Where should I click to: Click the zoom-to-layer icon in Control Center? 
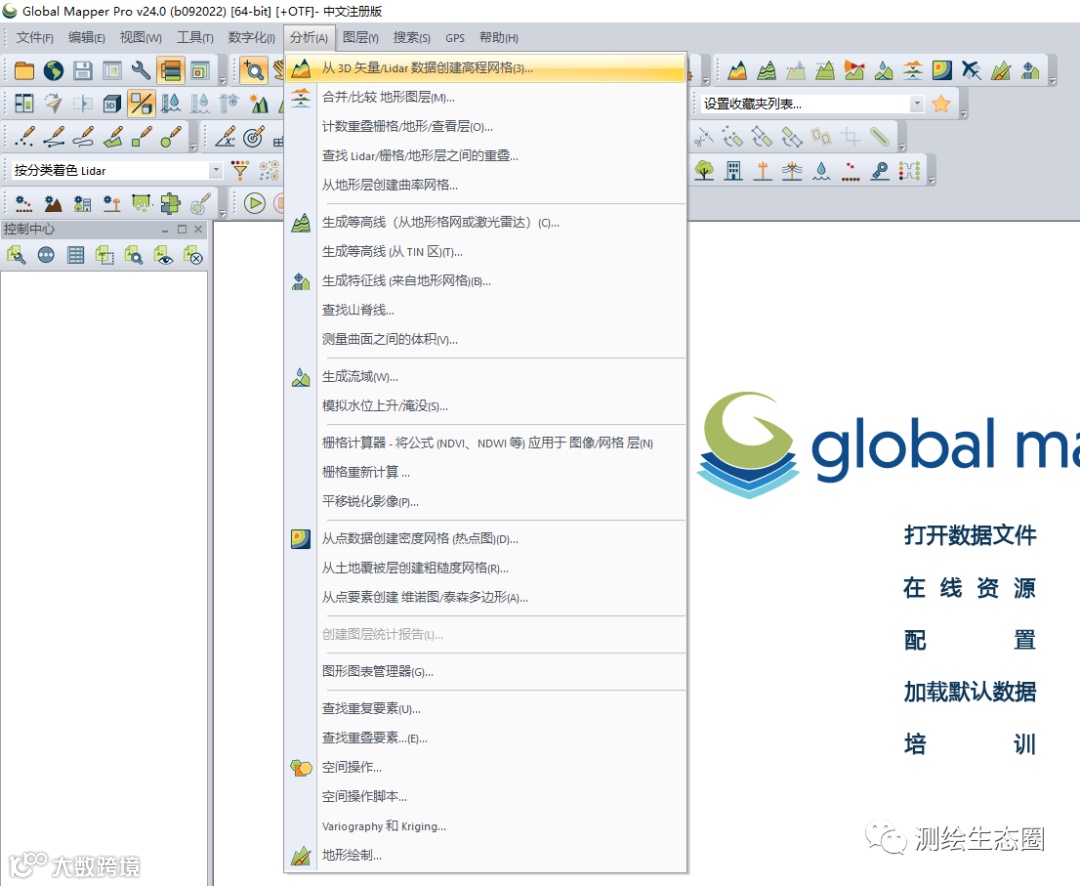134,256
